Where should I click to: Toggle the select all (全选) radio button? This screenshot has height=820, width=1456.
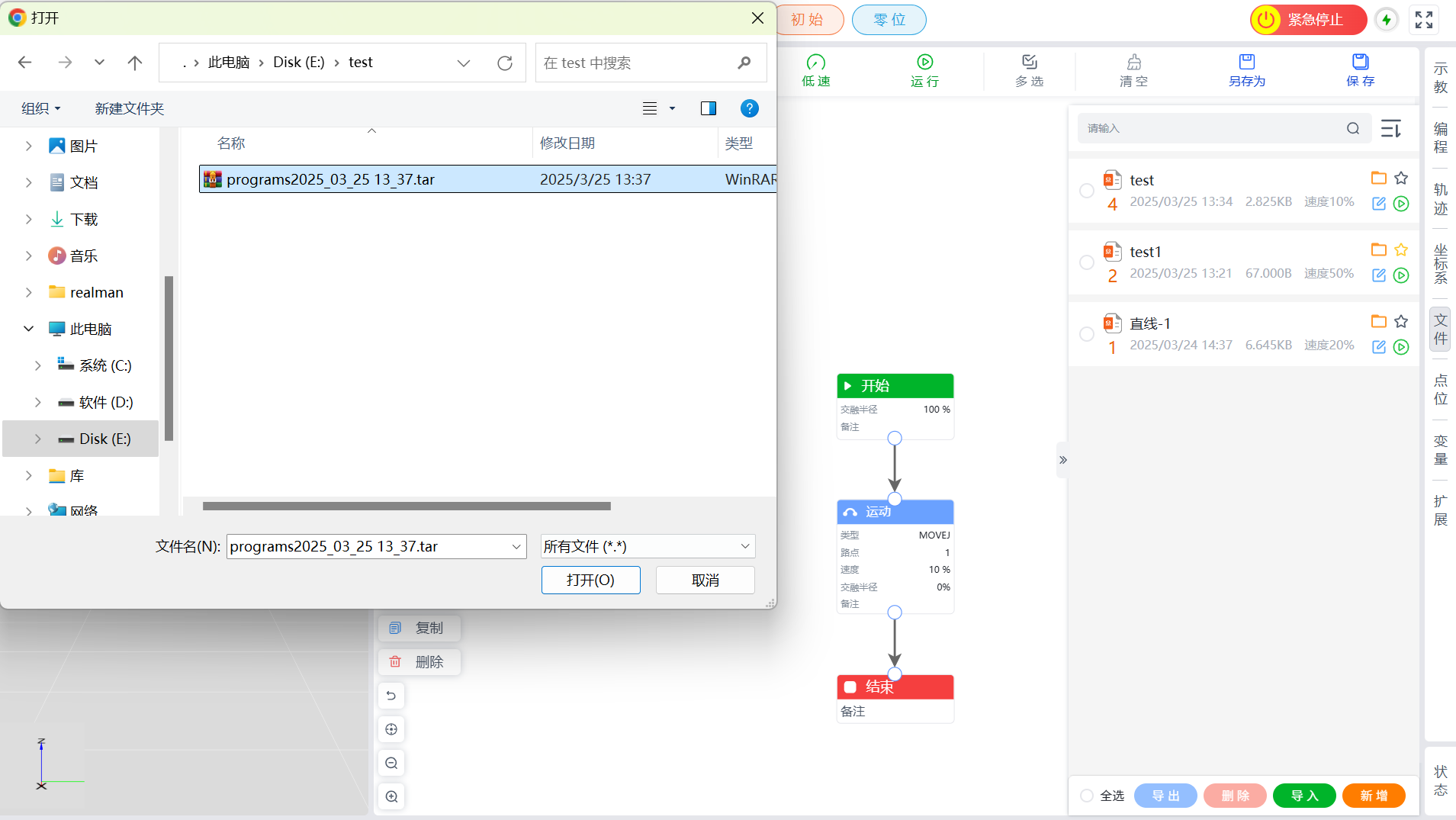(x=1087, y=796)
